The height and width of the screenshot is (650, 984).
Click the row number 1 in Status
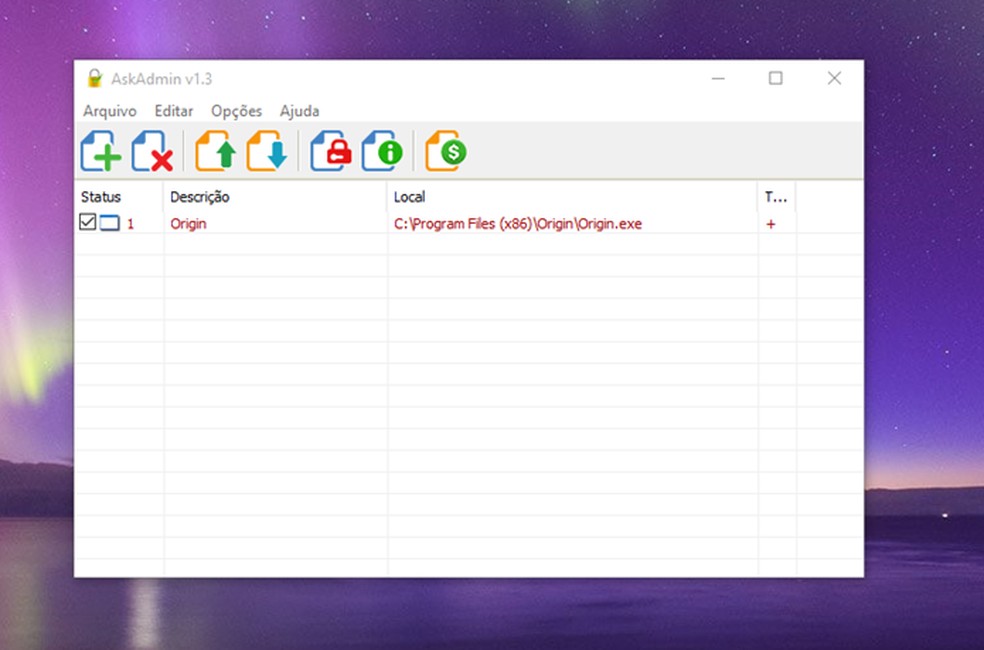click(131, 224)
